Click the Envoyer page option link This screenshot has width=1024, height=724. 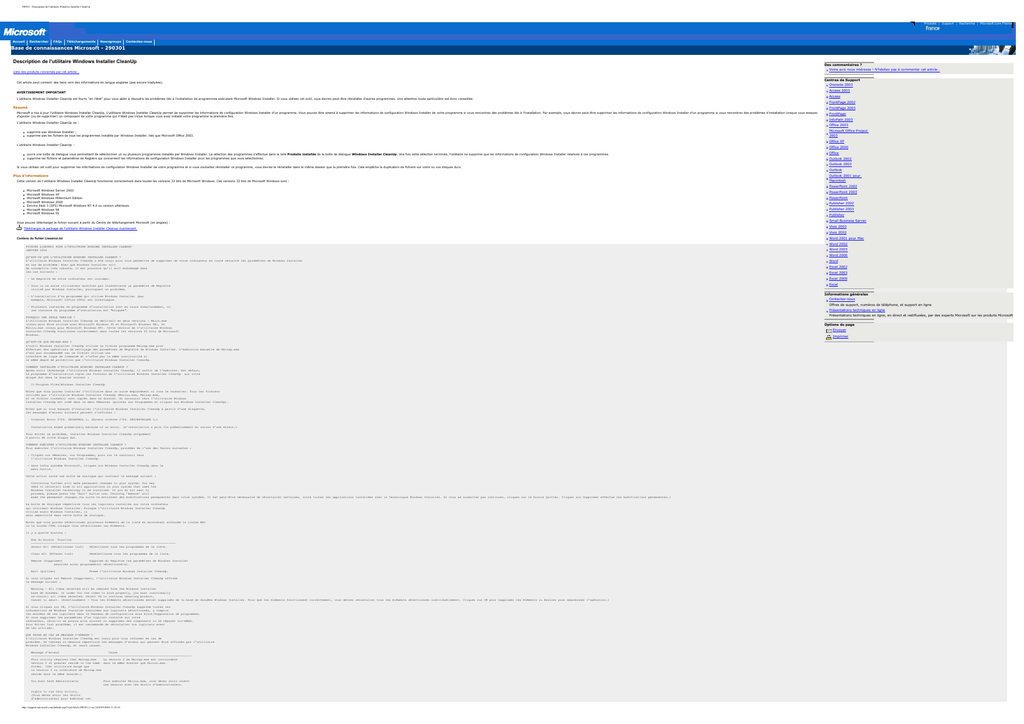(839, 330)
